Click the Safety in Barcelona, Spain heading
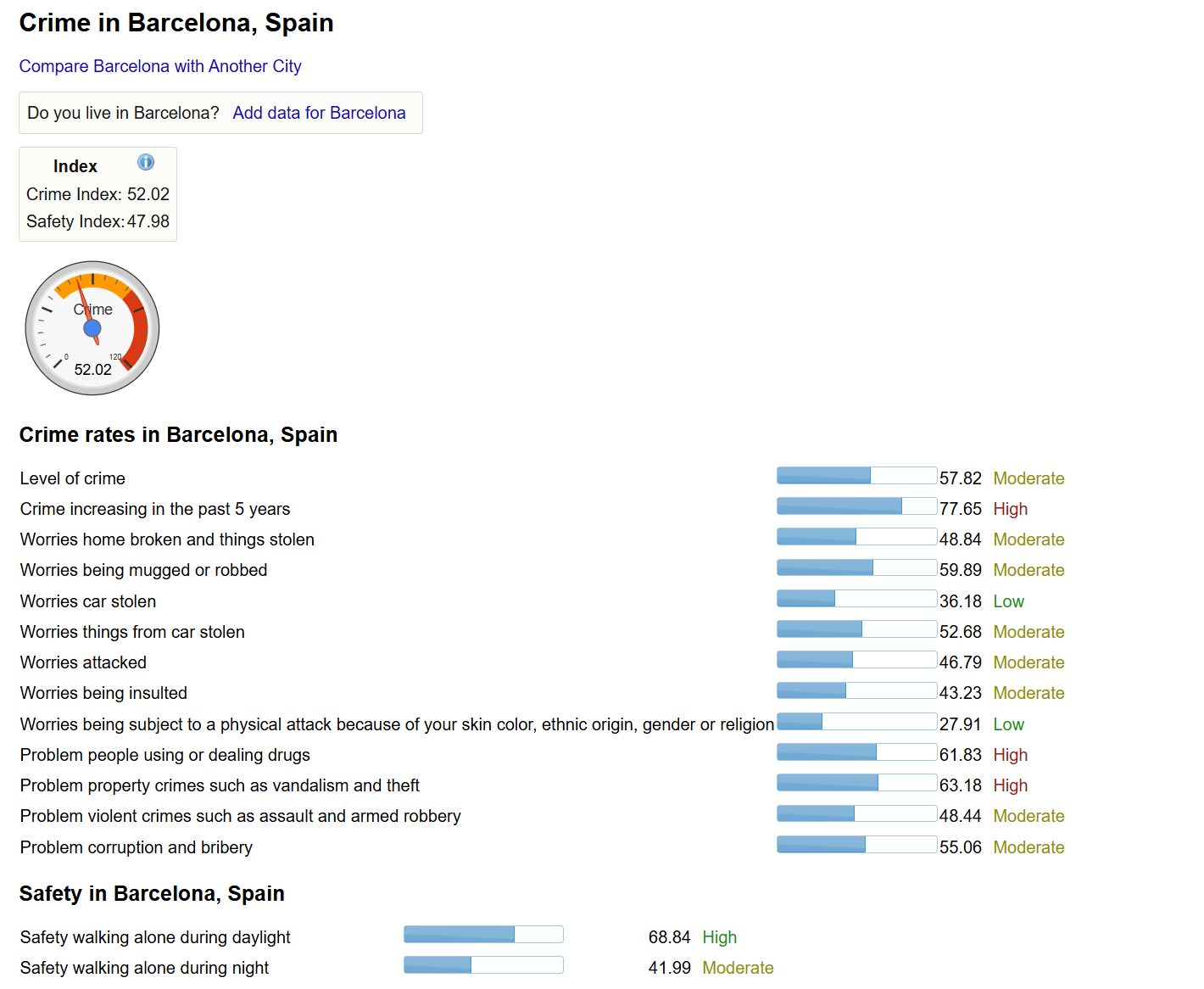The height and width of the screenshot is (989, 1204). click(x=152, y=894)
